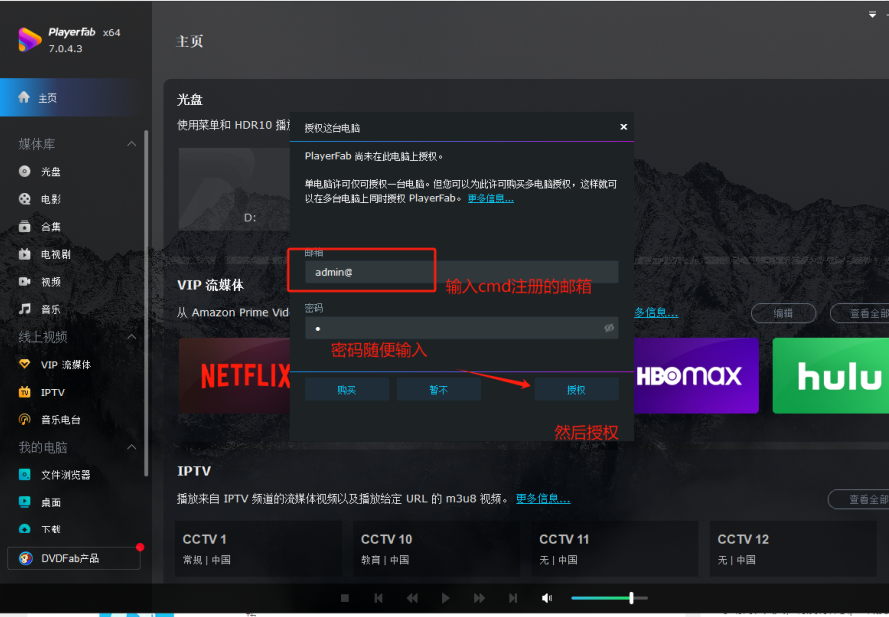
Task: Open 更多信息 link in VIP 流媒体 section
Action: tap(656, 312)
